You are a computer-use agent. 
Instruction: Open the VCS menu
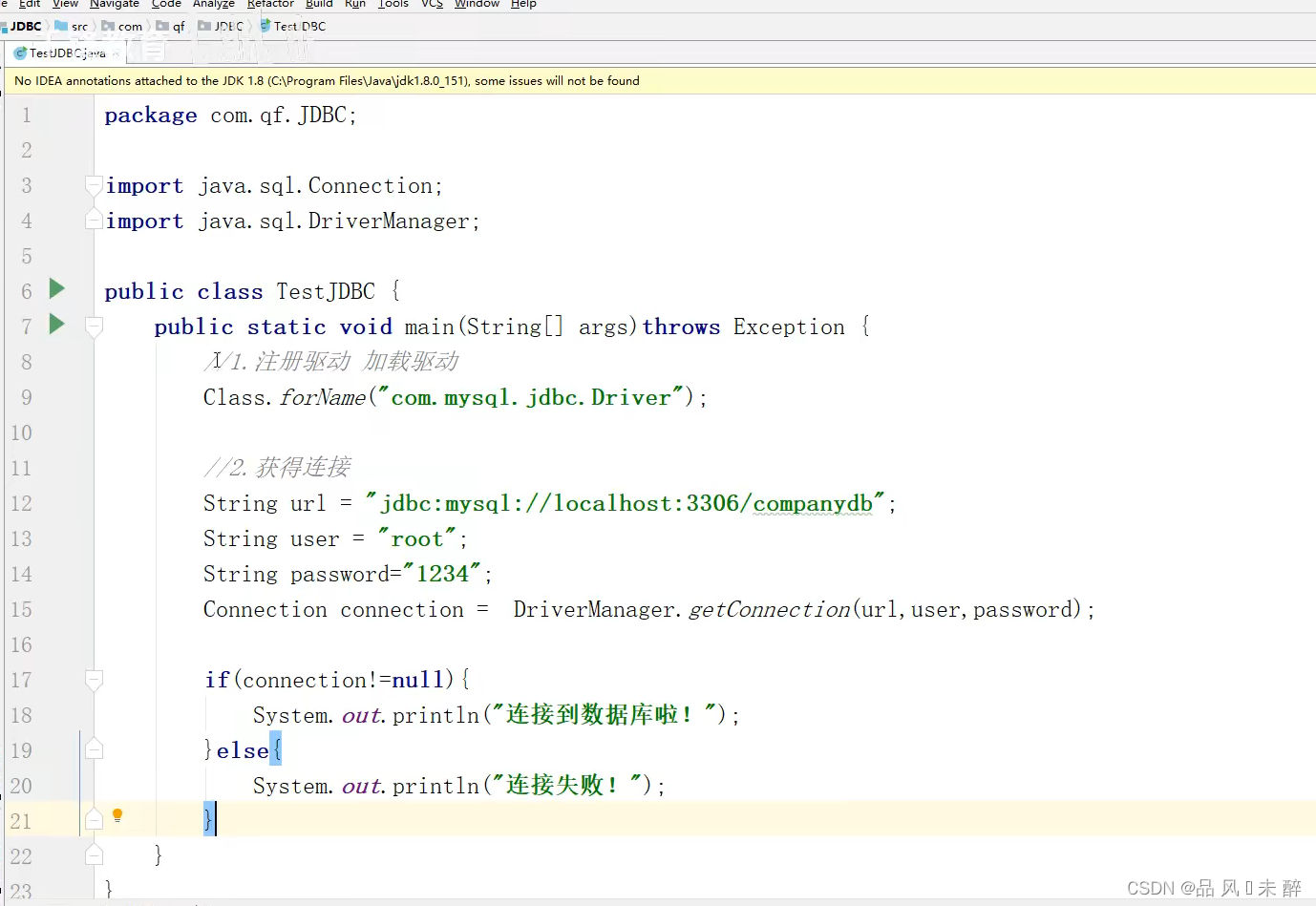pos(432,4)
